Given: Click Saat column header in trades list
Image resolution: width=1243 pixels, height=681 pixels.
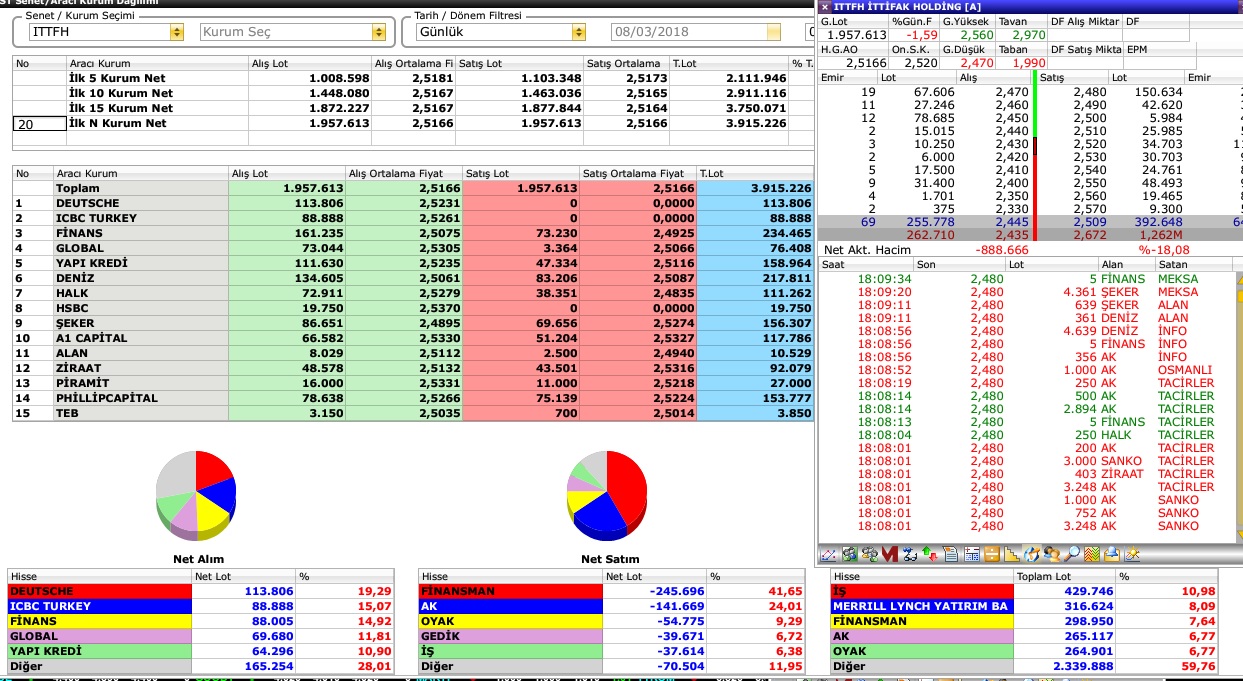Looking at the screenshot, I should (866, 265).
